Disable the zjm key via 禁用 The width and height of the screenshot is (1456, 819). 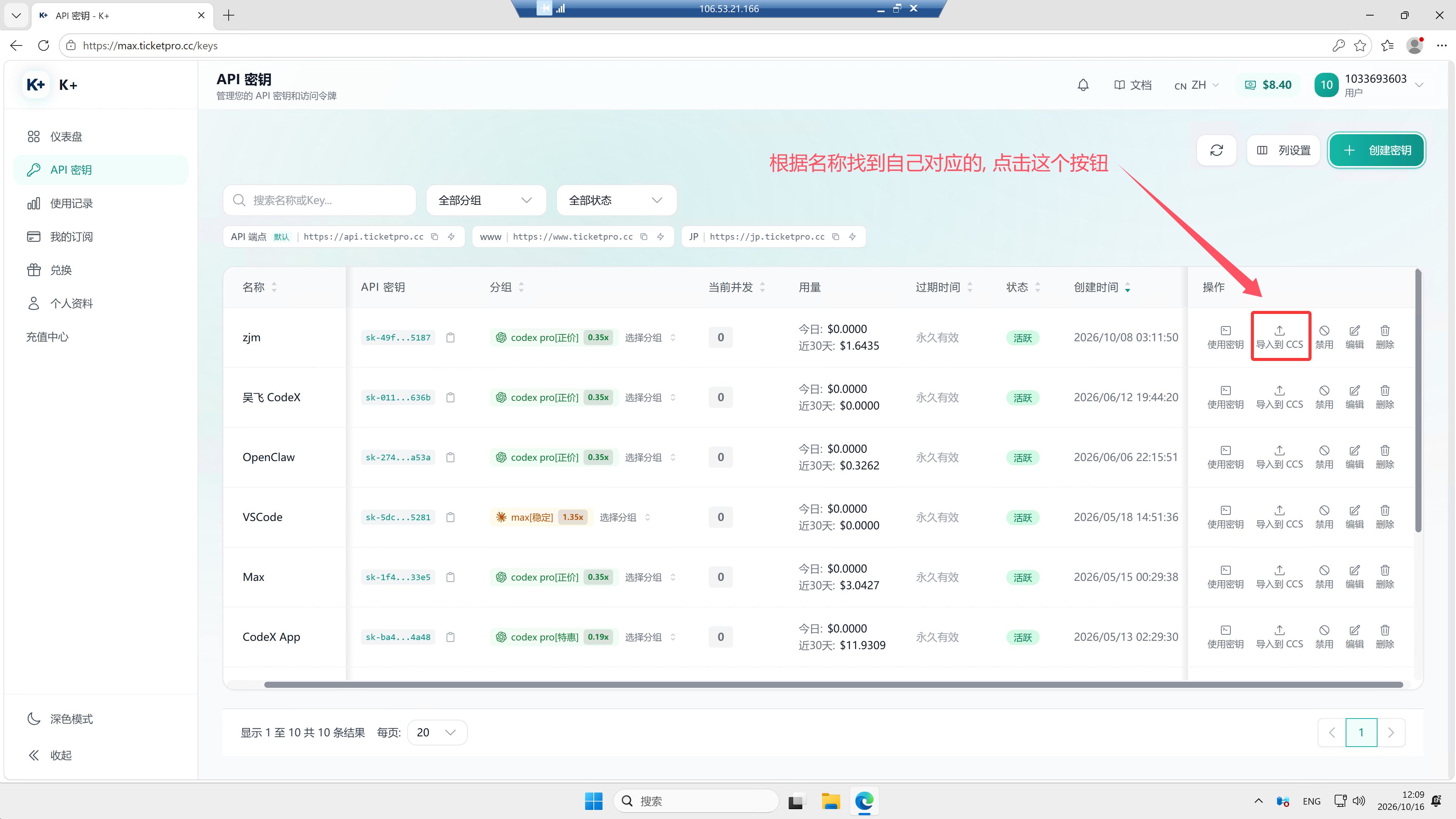(1324, 337)
